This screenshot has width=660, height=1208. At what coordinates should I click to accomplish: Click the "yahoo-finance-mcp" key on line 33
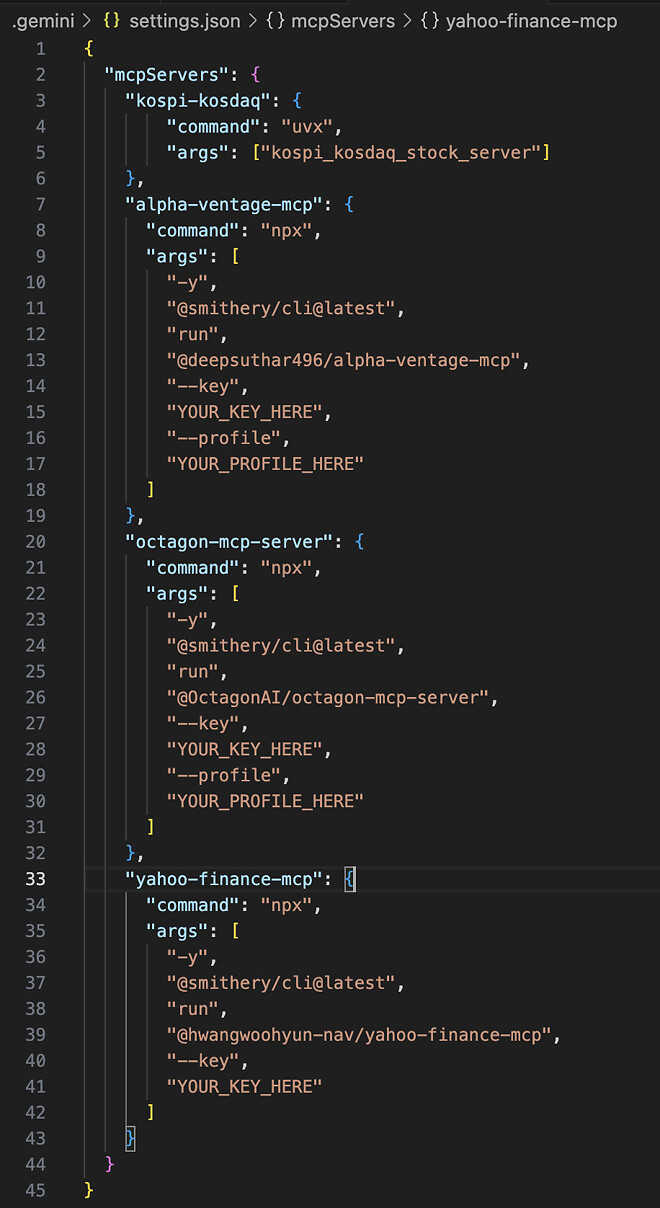[225, 880]
